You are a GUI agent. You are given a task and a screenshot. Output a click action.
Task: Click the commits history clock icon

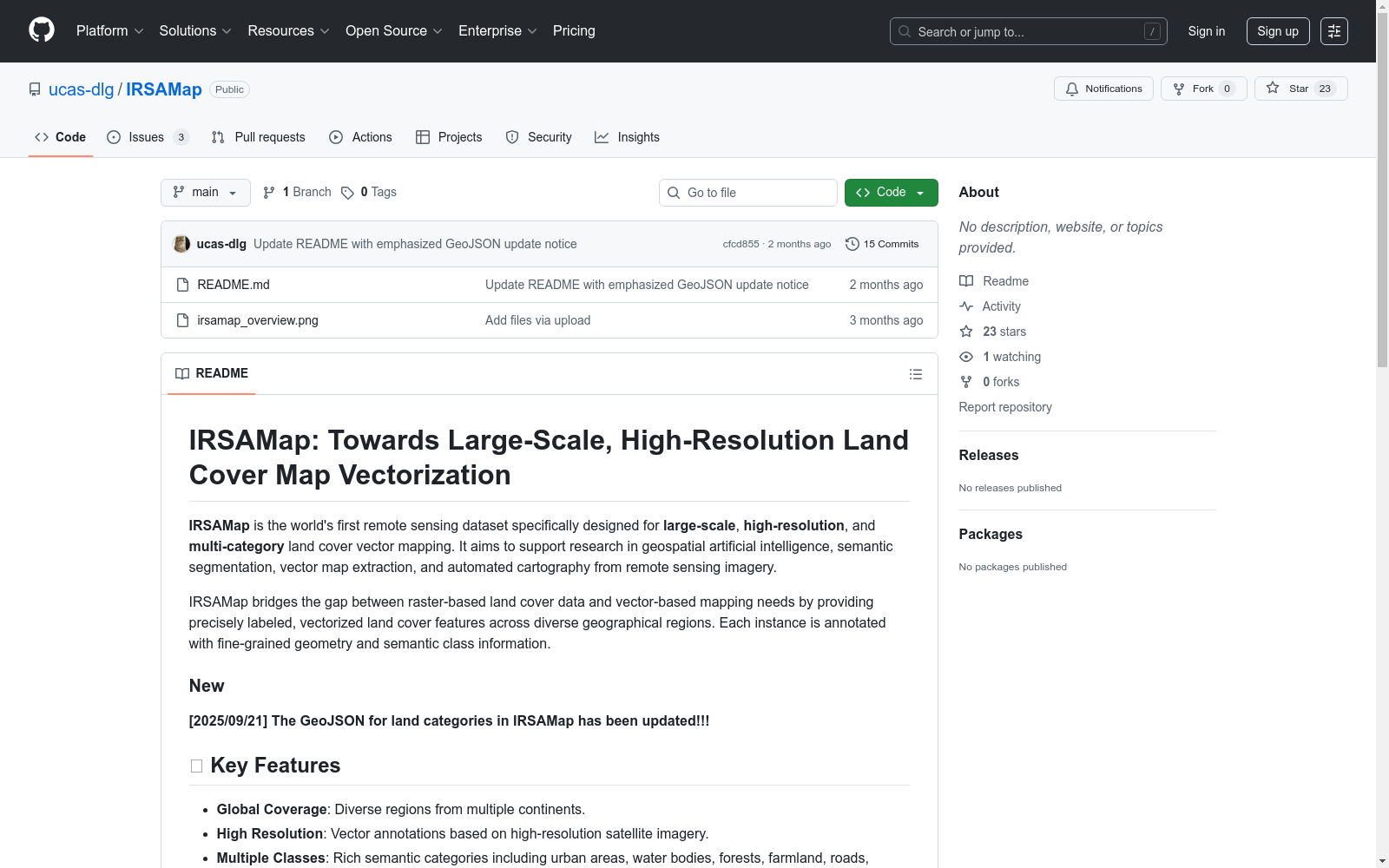[852, 244]
